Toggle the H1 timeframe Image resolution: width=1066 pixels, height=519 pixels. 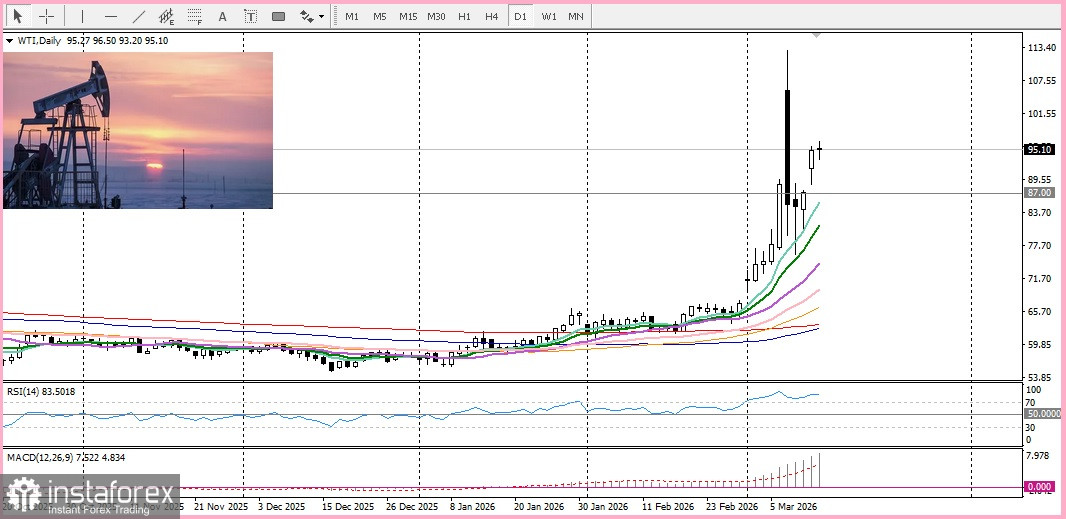point(464,16)
